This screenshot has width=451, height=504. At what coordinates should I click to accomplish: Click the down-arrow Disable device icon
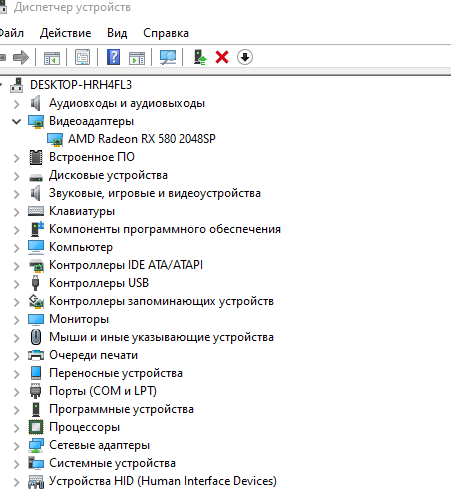point(245,57)
